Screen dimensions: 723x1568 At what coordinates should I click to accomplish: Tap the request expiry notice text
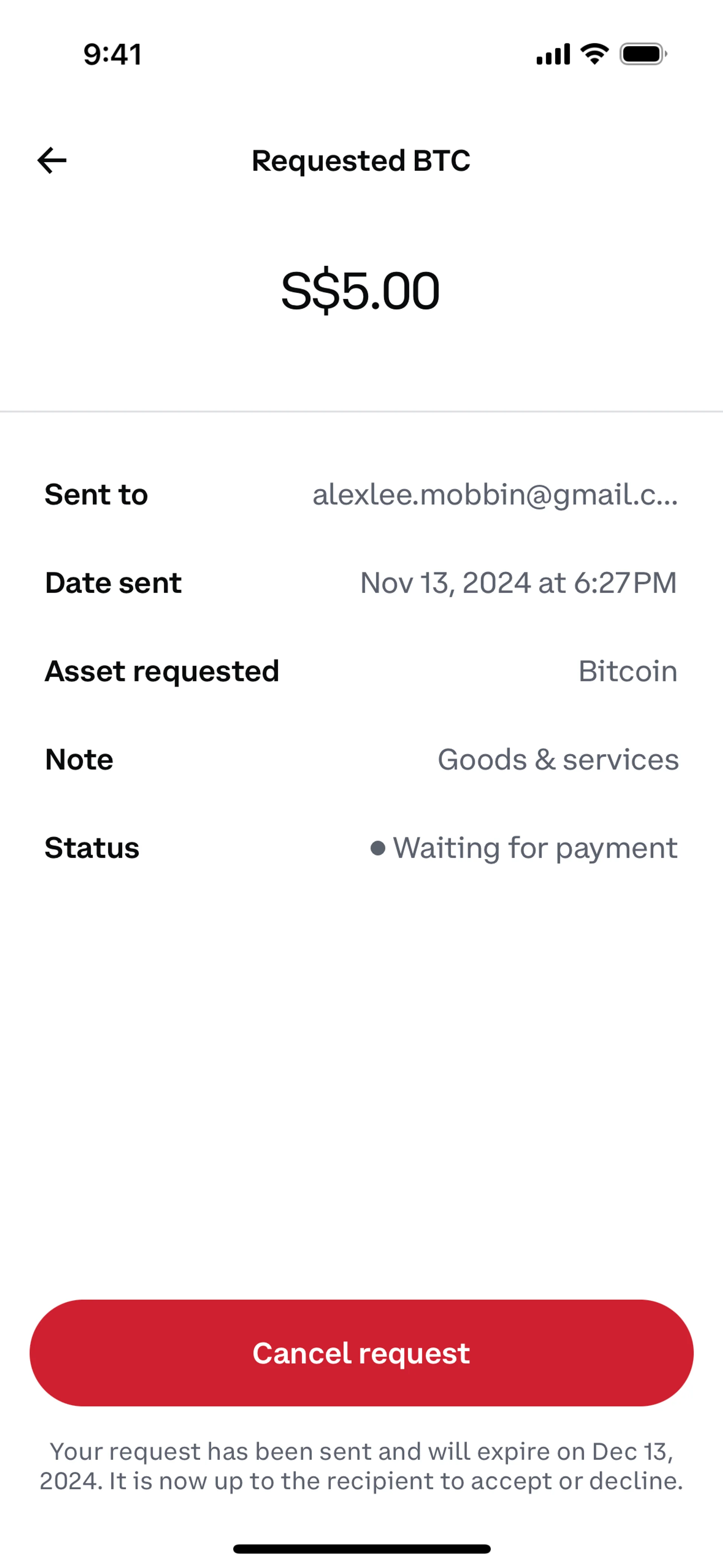361,1466
